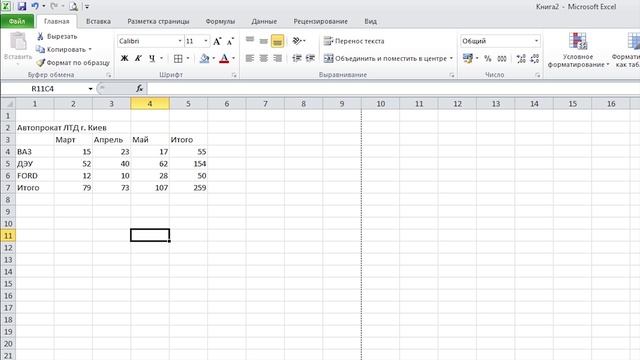Set top vertical alignment

tap(250, 41)
